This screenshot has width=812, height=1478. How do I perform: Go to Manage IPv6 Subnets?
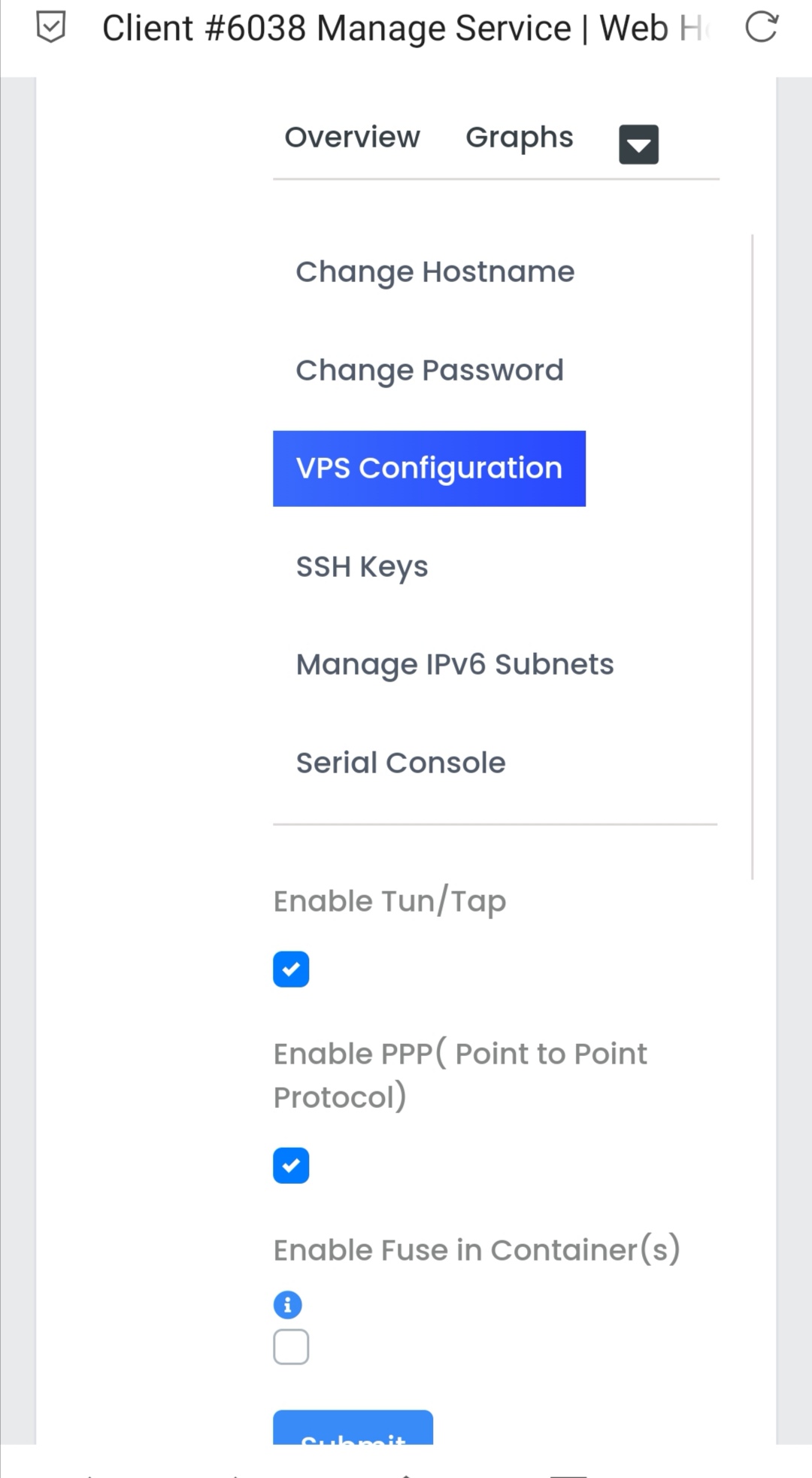coord(454,665)
